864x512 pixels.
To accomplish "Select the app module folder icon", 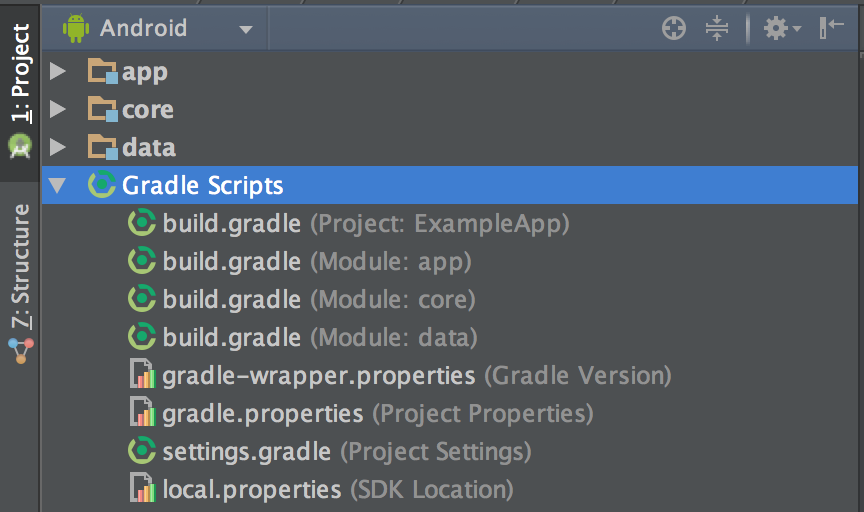I will tap(102, 71).
